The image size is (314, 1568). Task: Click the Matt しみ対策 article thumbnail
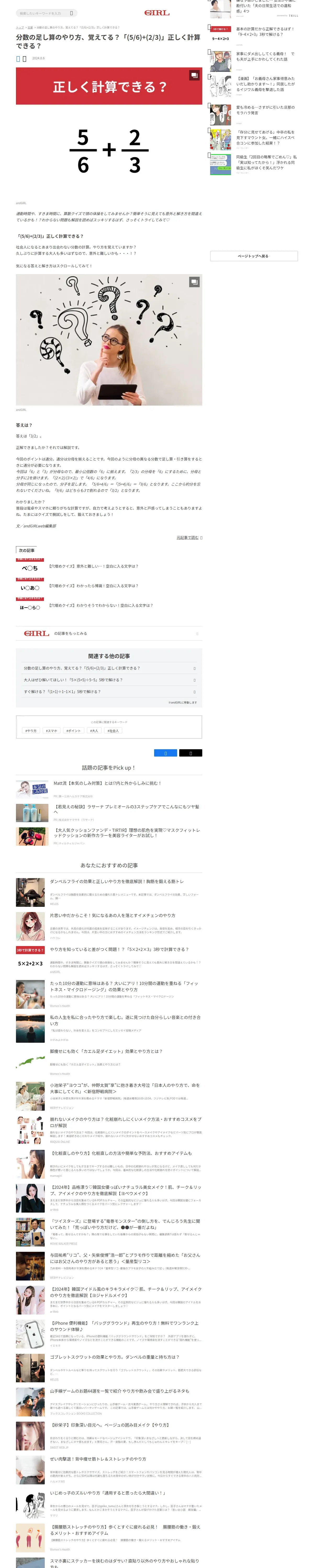[x=32, y=789]
